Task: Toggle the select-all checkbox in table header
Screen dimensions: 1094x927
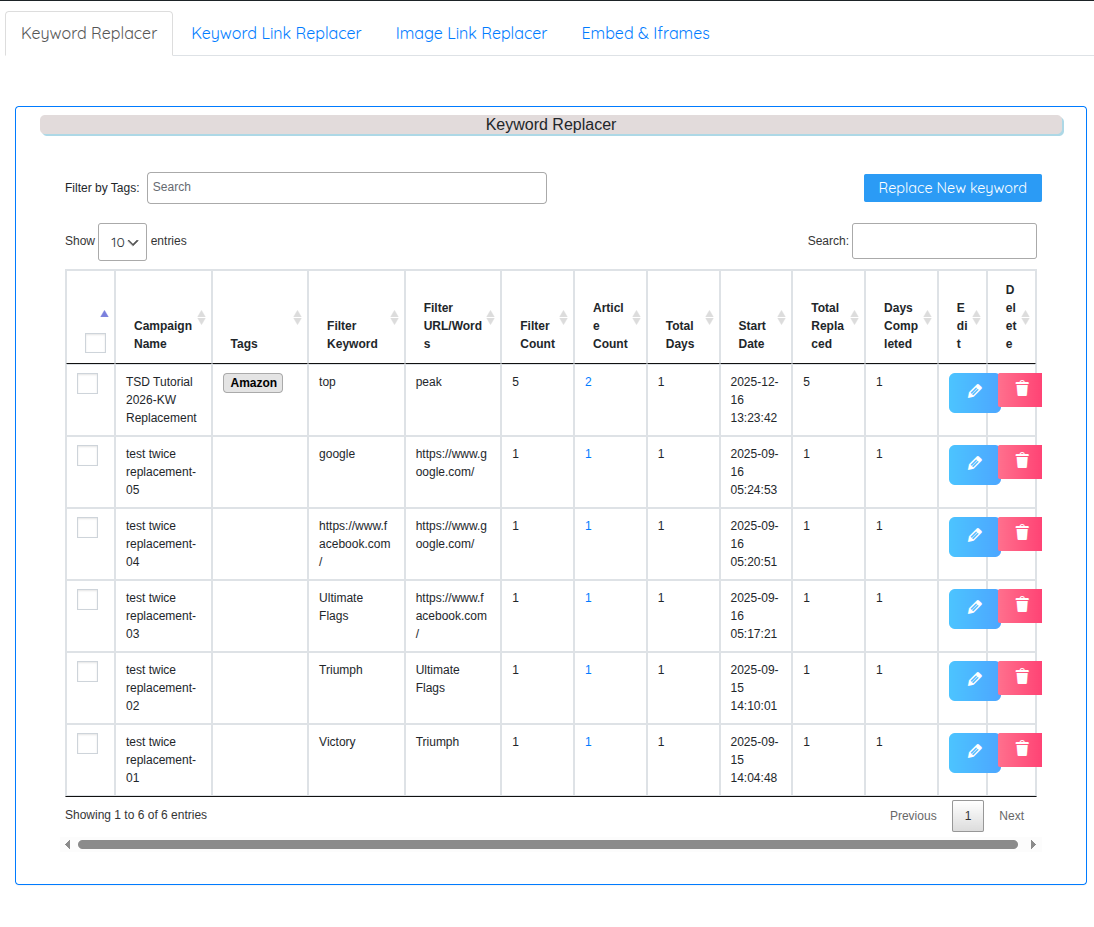Action: pyautogui.click(x=95, y=343)
